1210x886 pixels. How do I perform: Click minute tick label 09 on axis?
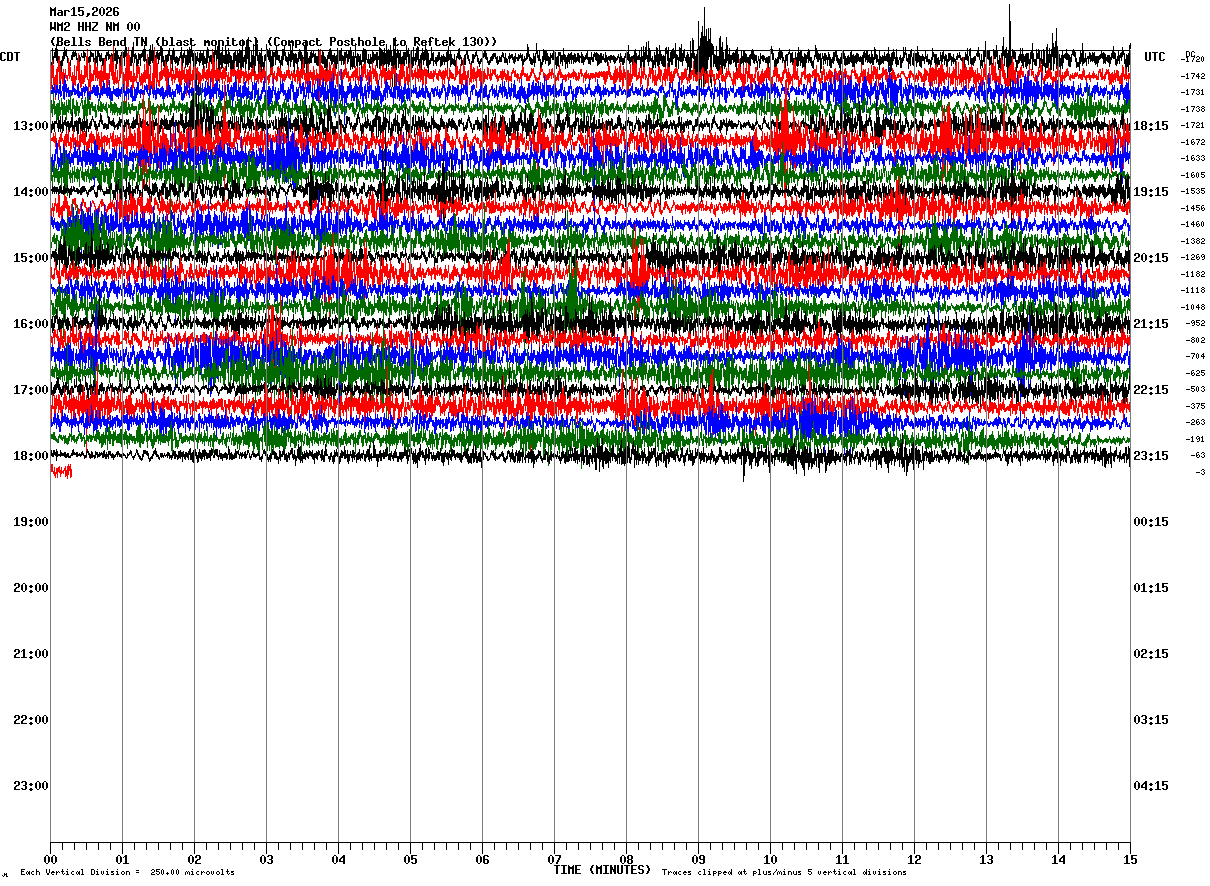tap(698, 859)
